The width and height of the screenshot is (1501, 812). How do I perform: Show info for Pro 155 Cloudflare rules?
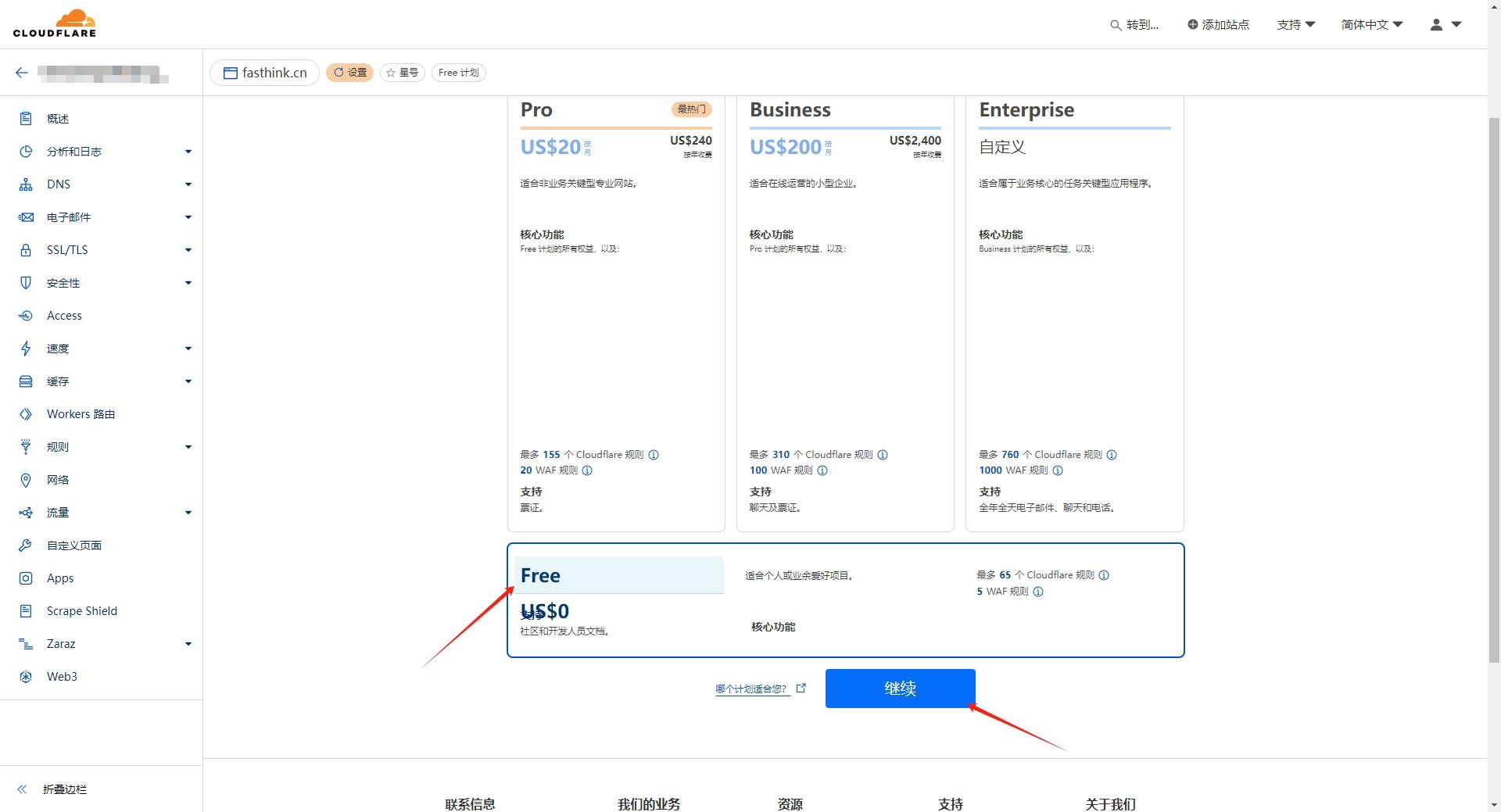[654, 455]
